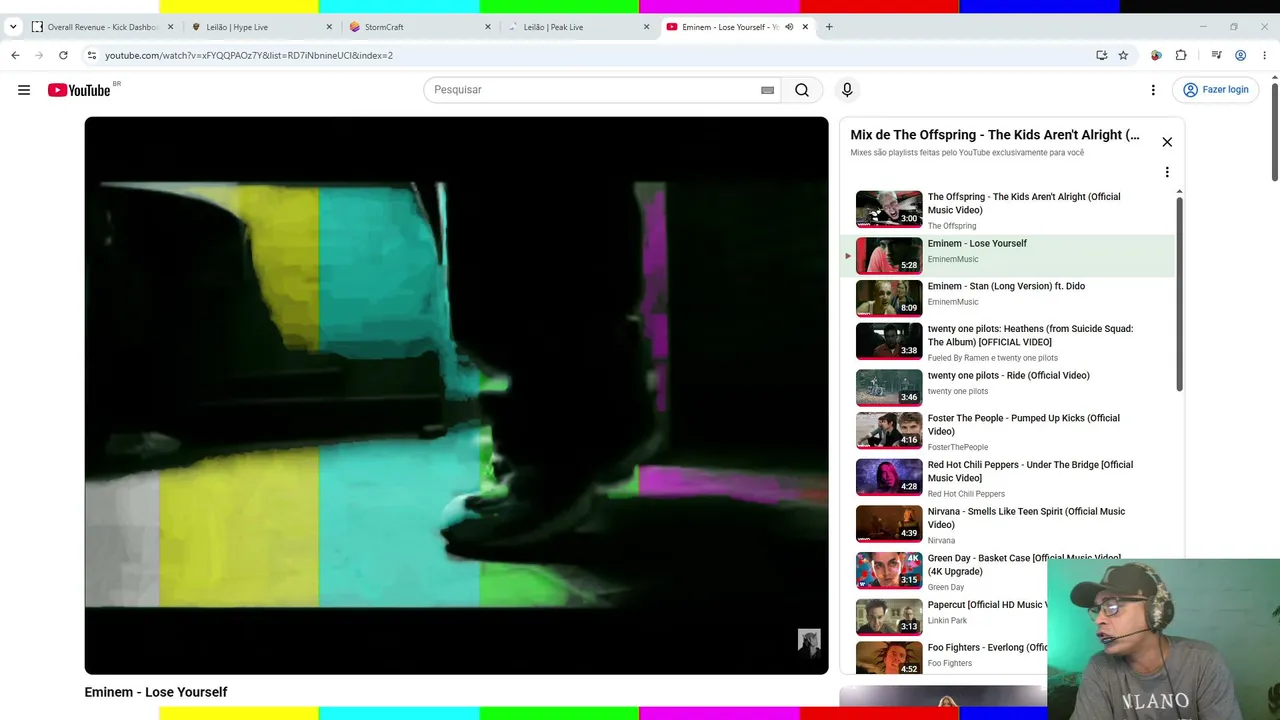
Task: Play 'Nirvana - Smells Like Teen Spirit' title
Action: [1026, 518]
